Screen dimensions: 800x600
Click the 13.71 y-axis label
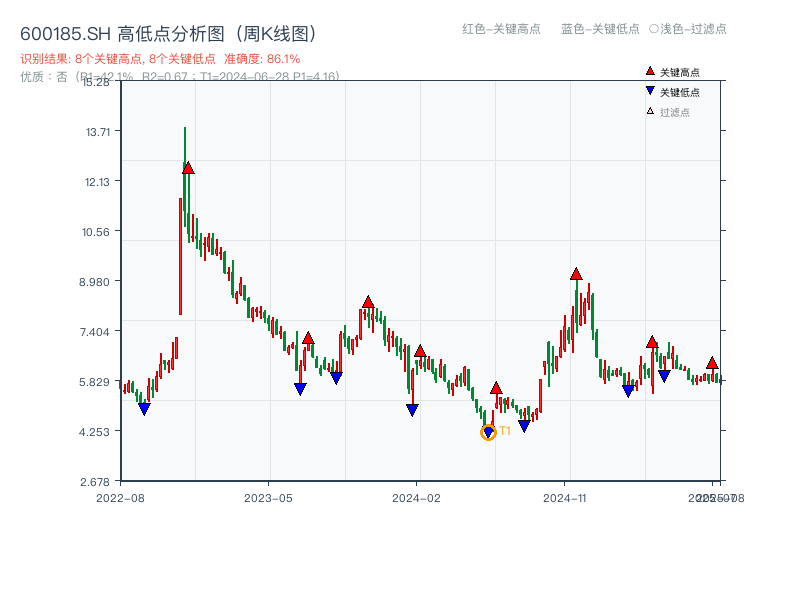pos(98,132)
